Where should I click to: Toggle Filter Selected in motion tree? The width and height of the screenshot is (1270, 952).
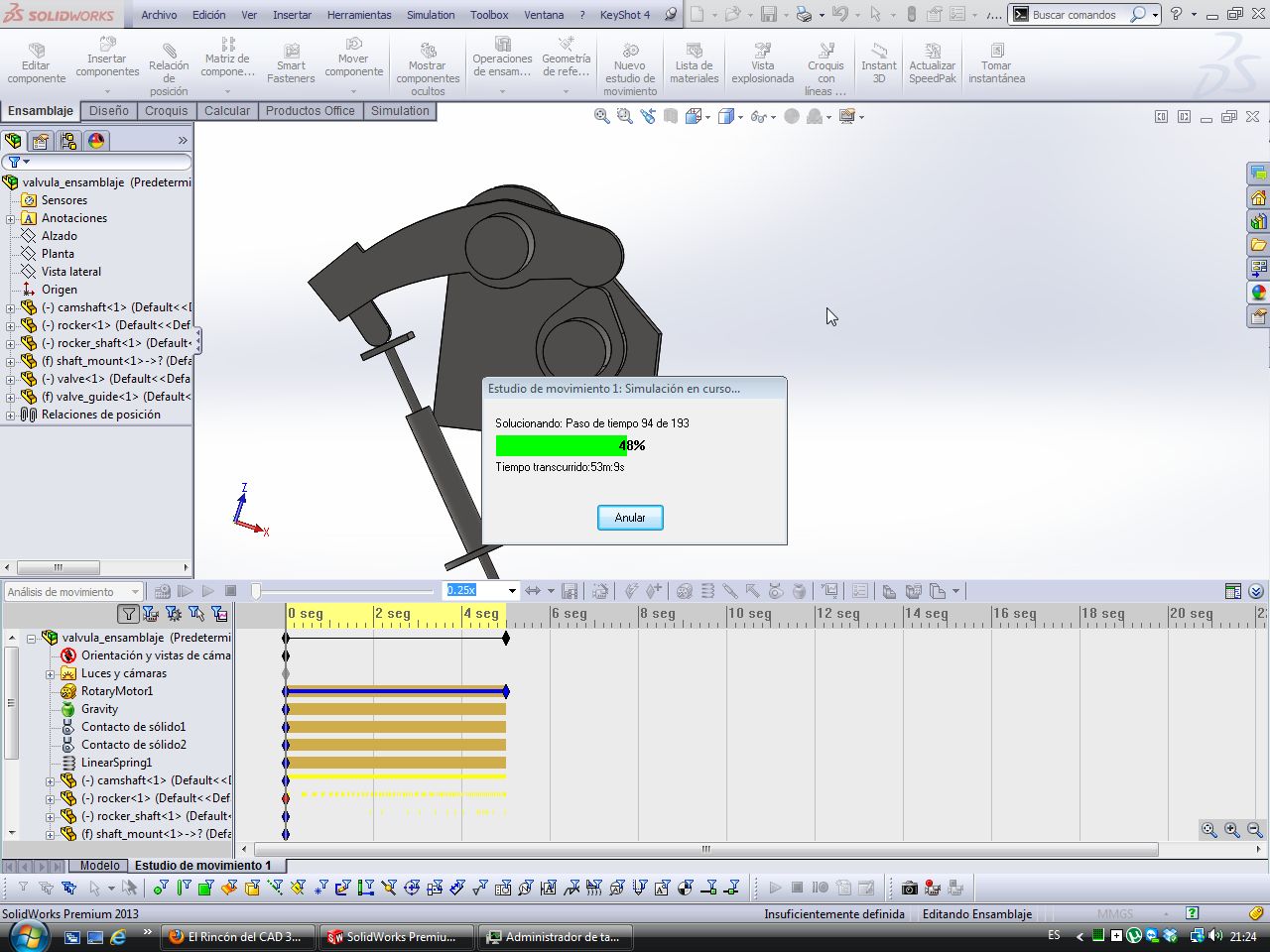[196, 614]
